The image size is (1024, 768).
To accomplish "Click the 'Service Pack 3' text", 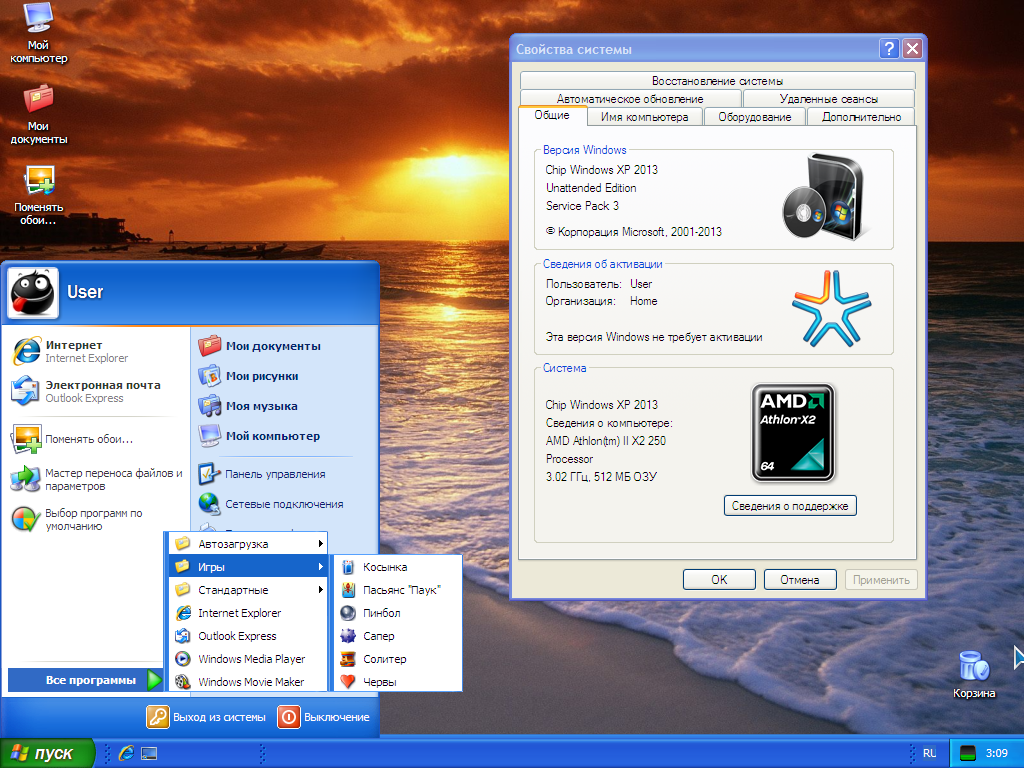I will [583, 206].
